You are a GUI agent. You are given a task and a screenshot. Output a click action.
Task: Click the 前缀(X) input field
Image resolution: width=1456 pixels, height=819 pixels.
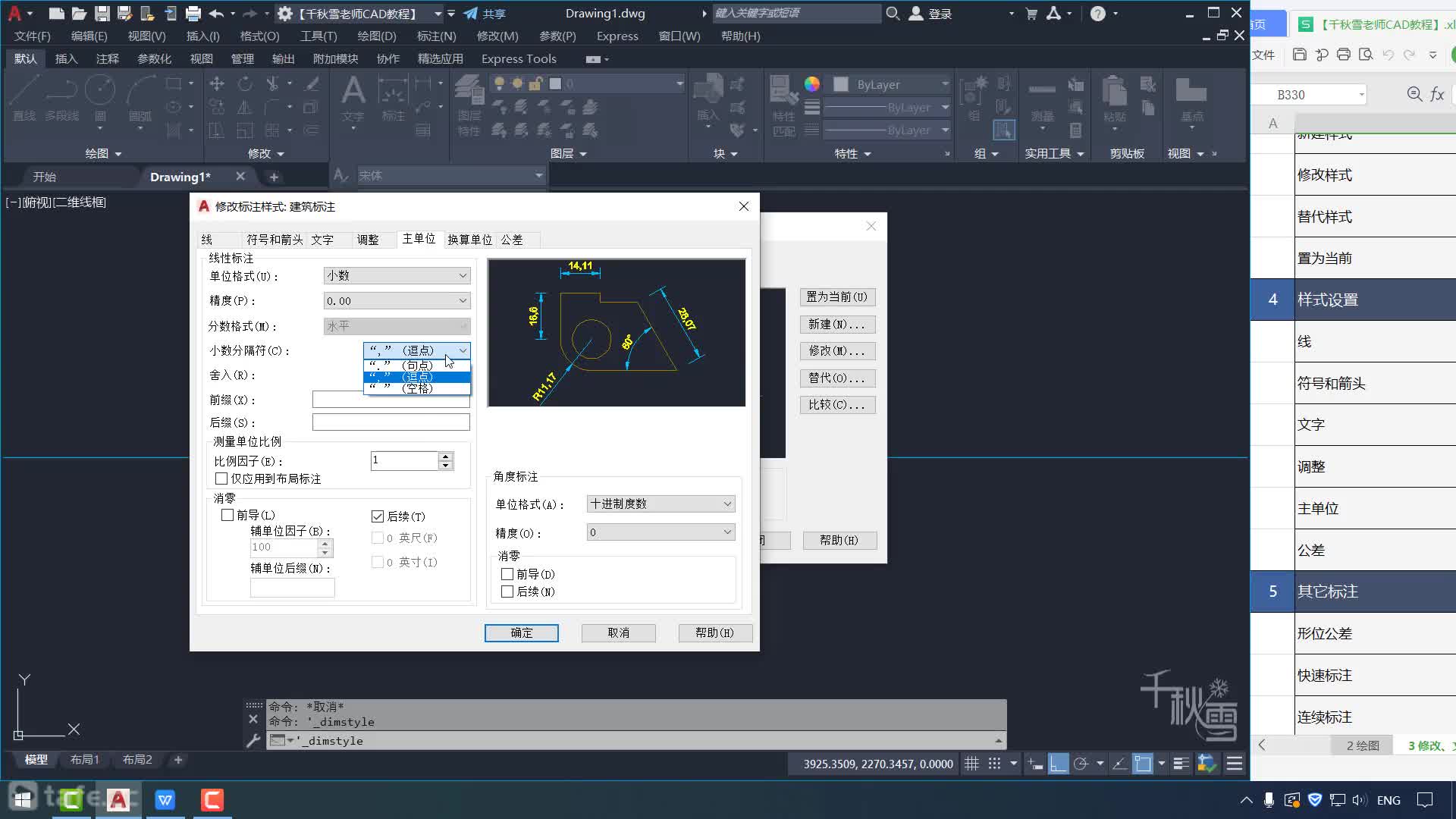[391, 400]
